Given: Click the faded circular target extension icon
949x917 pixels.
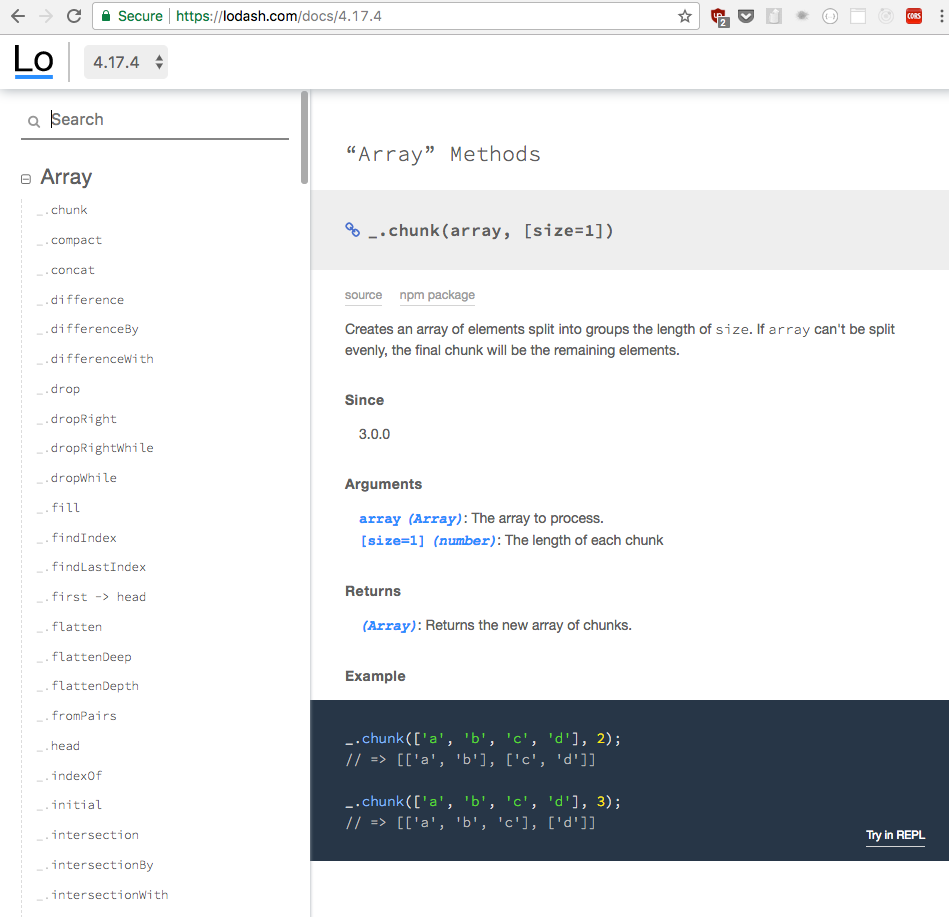Looking at the screenshot, I should click(885, 16).
